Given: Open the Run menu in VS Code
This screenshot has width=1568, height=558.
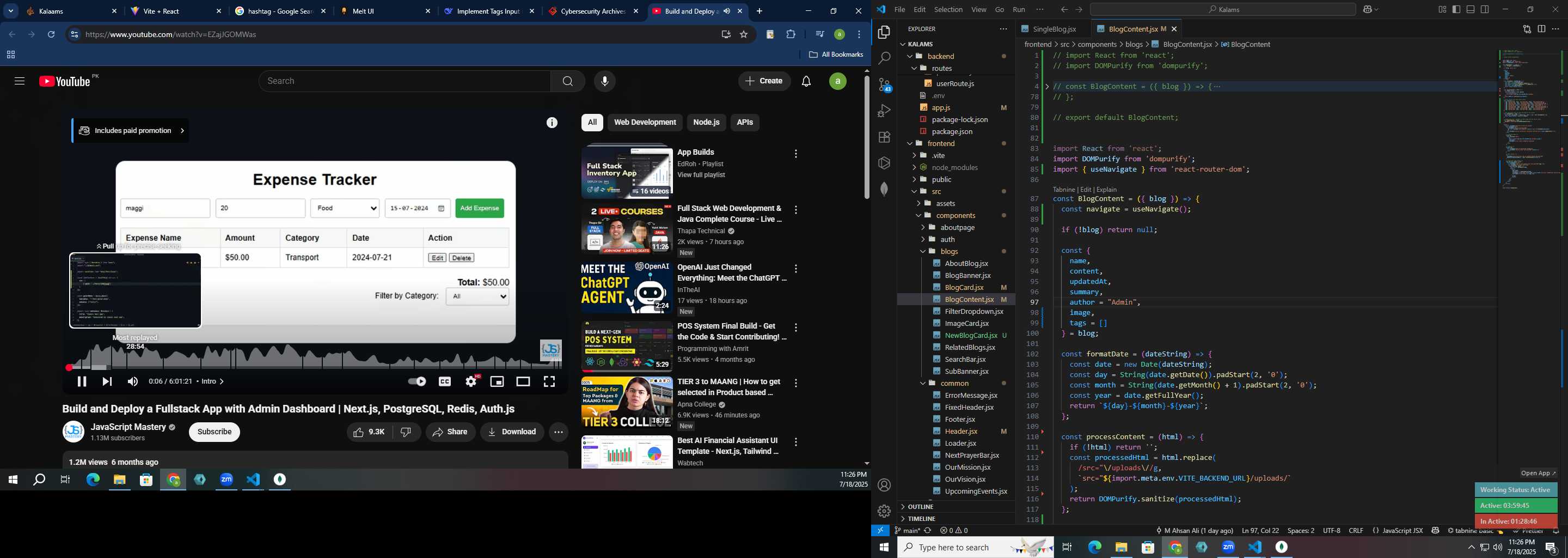Looking at the screenshot, I should [1018, 9].
